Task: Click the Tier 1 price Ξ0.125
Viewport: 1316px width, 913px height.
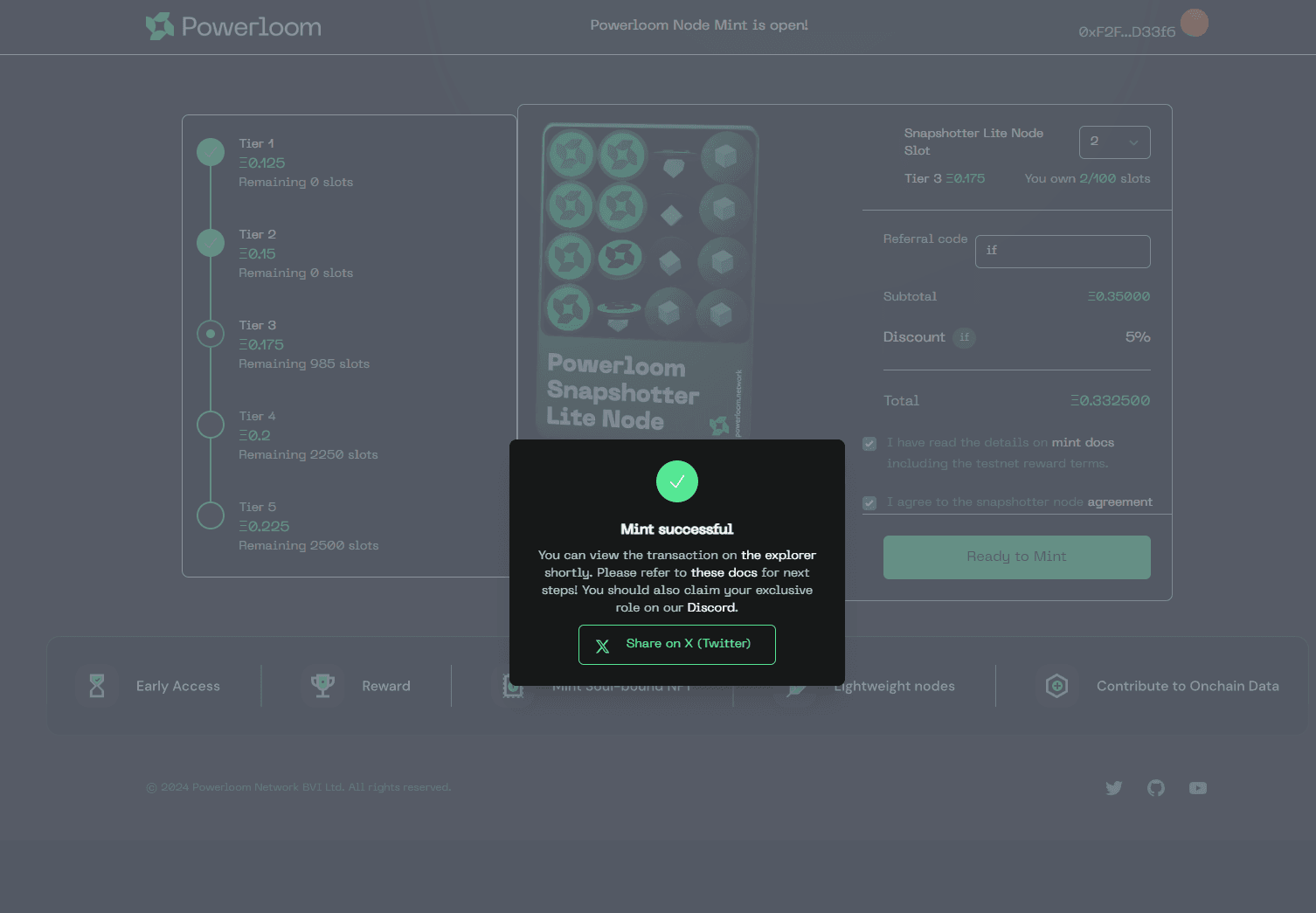Action: 262,163
